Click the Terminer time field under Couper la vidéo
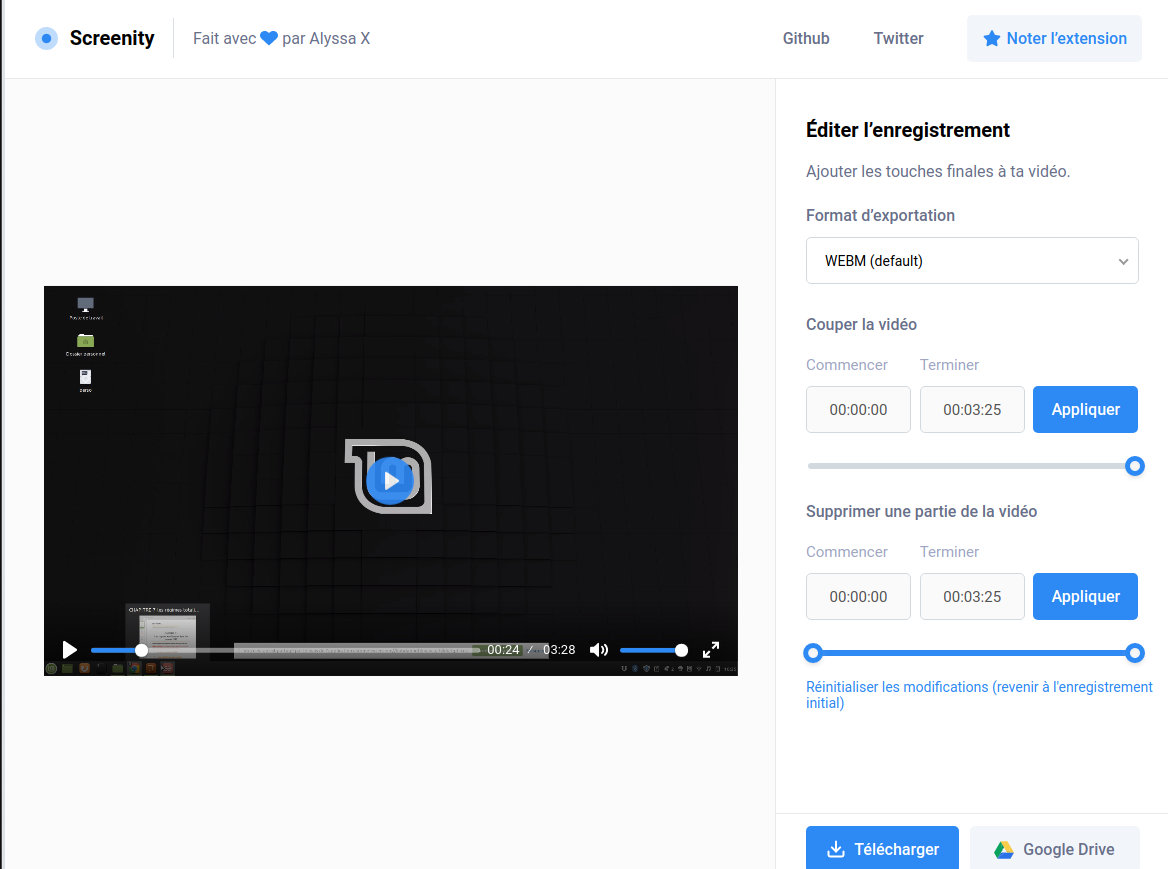The image size is (1168, 869). (x=972, y=410)
